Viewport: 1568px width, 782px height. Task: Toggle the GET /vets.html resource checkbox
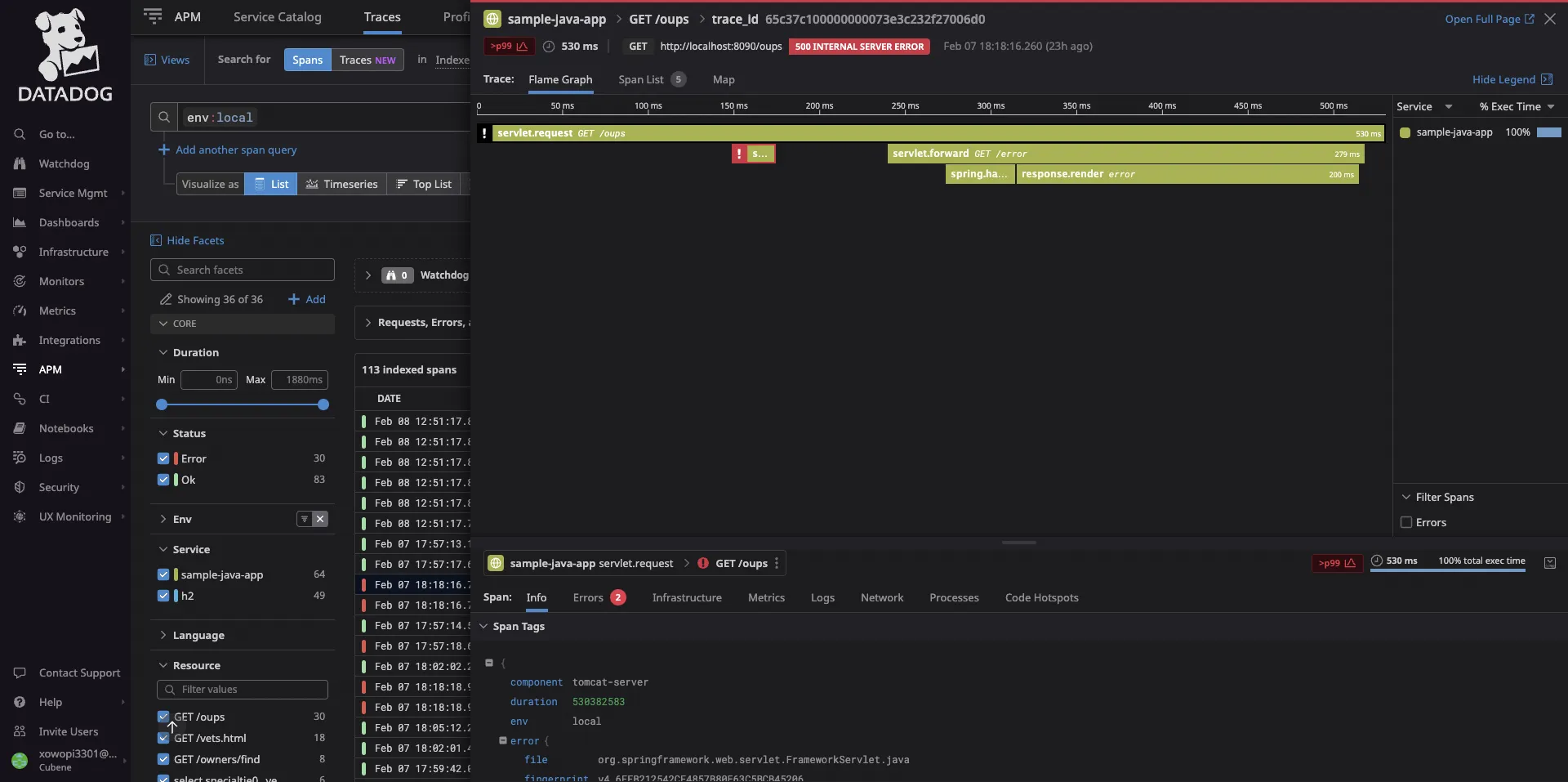pos(163,738)
